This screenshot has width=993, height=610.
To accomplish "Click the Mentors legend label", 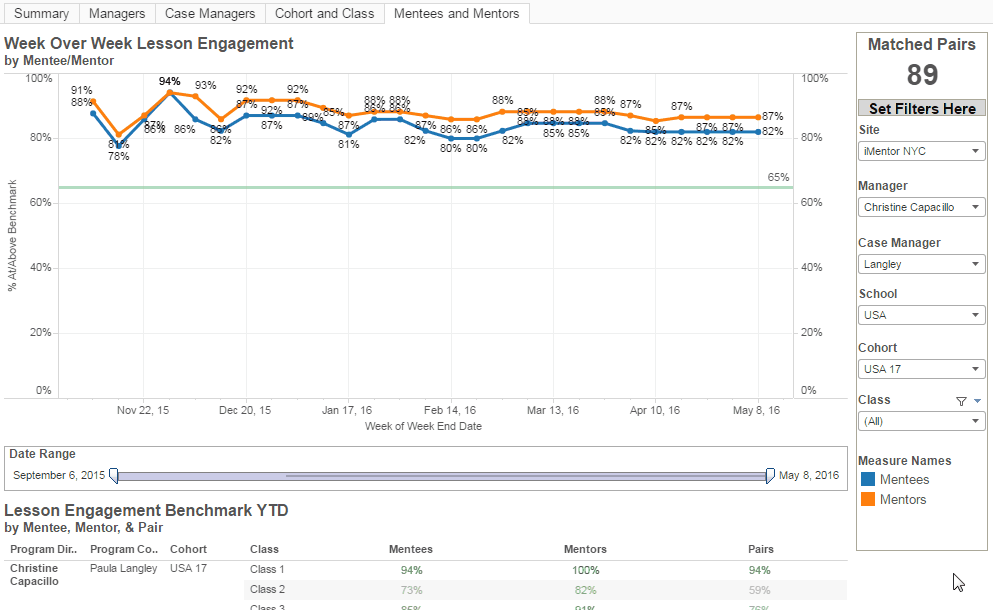I will [903, 499].
